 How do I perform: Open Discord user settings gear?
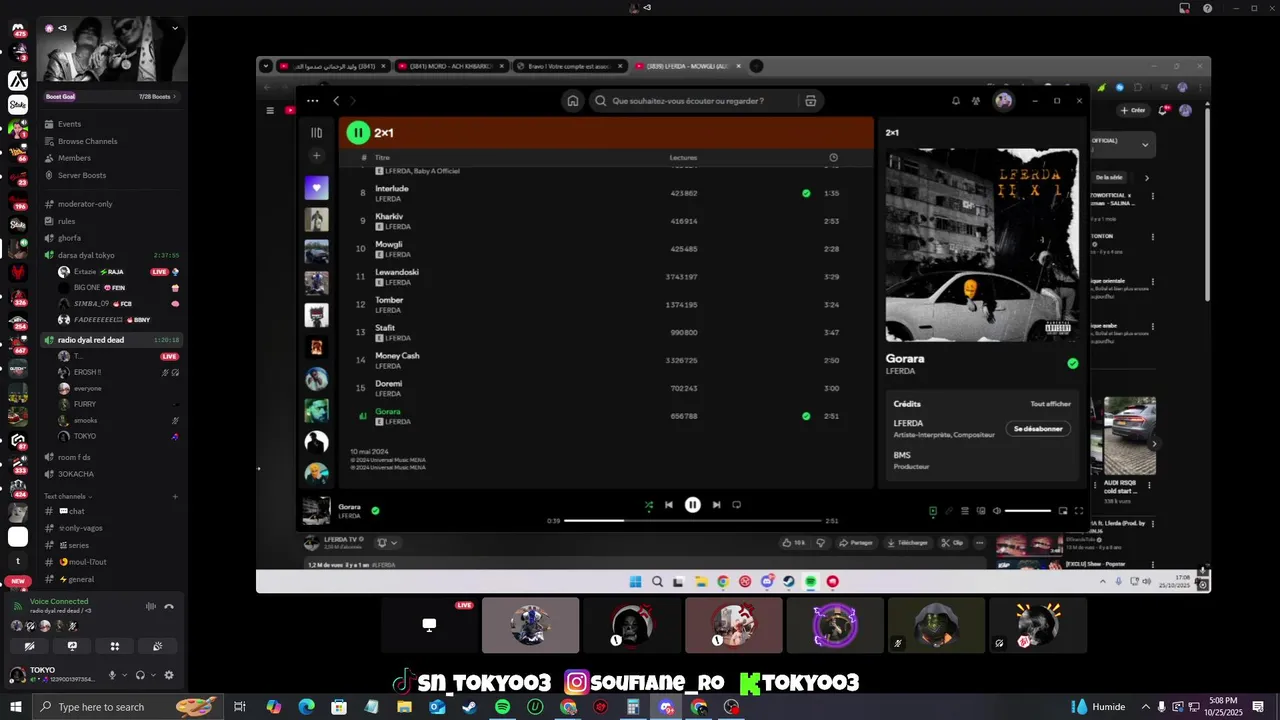click(168, 675)
